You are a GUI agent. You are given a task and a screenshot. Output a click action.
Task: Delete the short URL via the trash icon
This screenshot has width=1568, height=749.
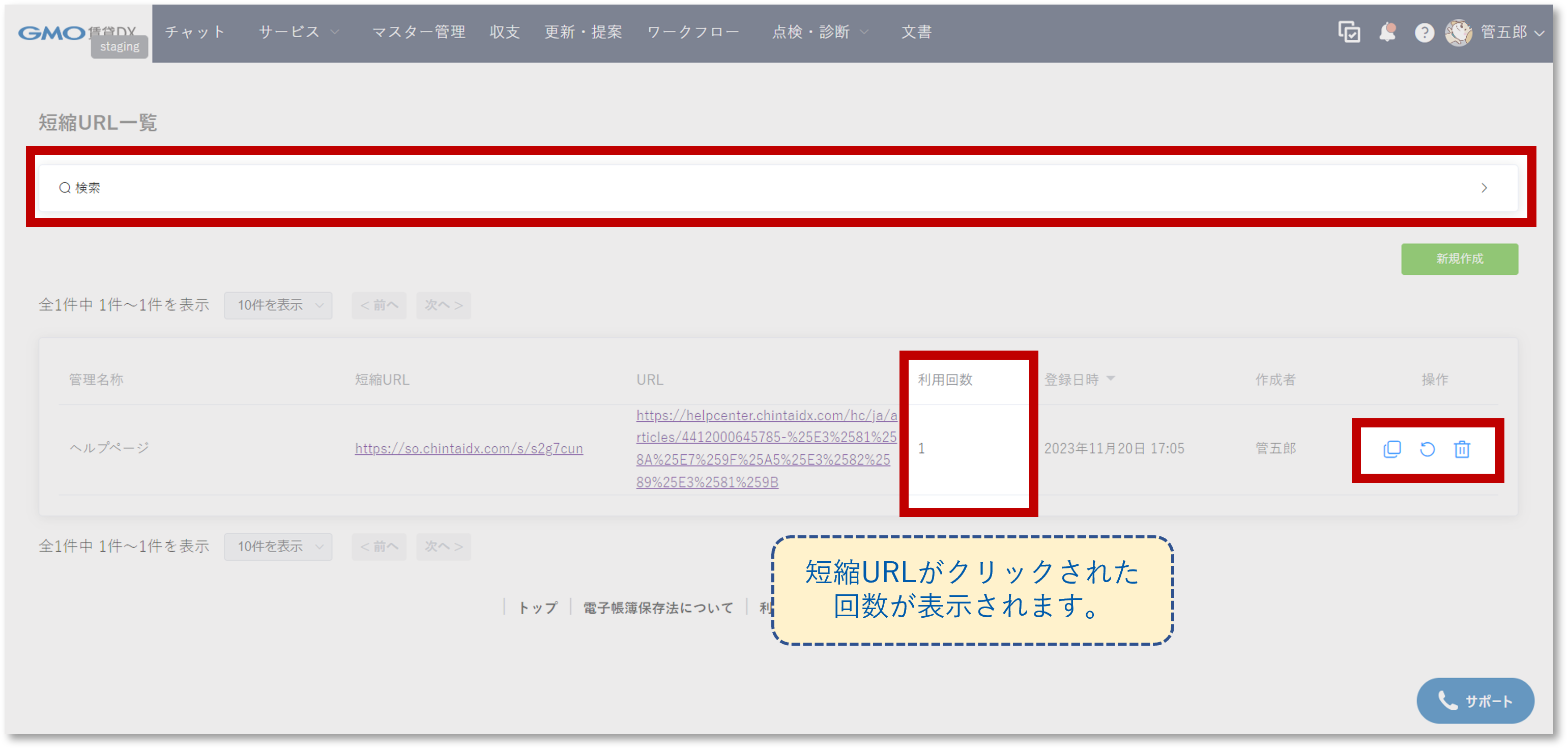[1462, 450]
